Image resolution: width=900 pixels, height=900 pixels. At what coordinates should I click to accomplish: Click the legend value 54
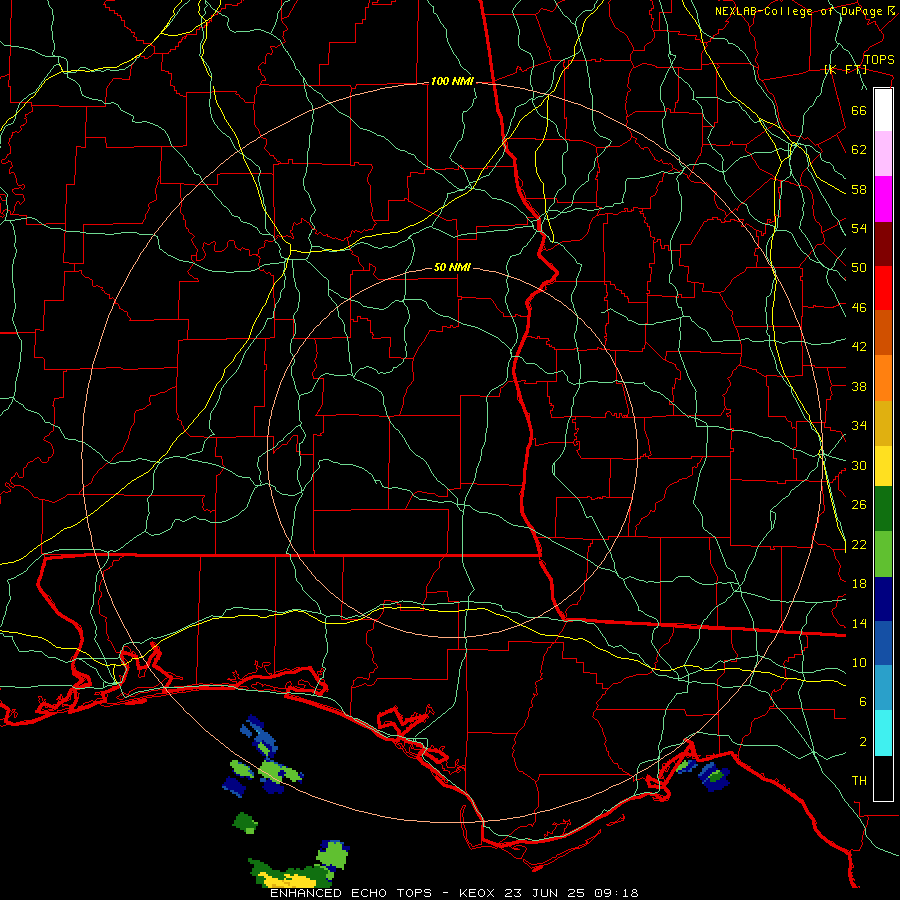[859, 228]
